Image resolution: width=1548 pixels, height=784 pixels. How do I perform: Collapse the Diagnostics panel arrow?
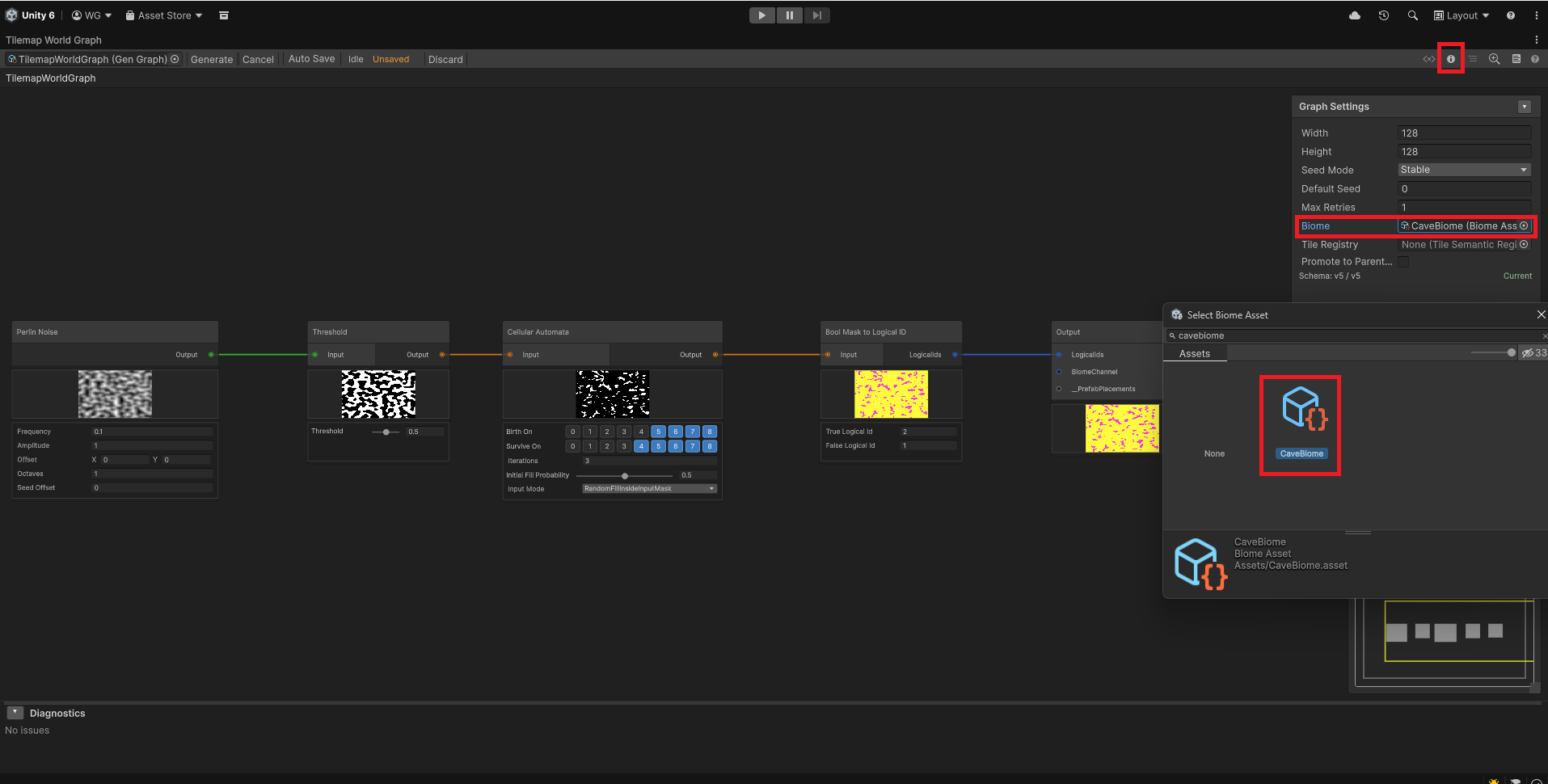(x=15, y=712)
